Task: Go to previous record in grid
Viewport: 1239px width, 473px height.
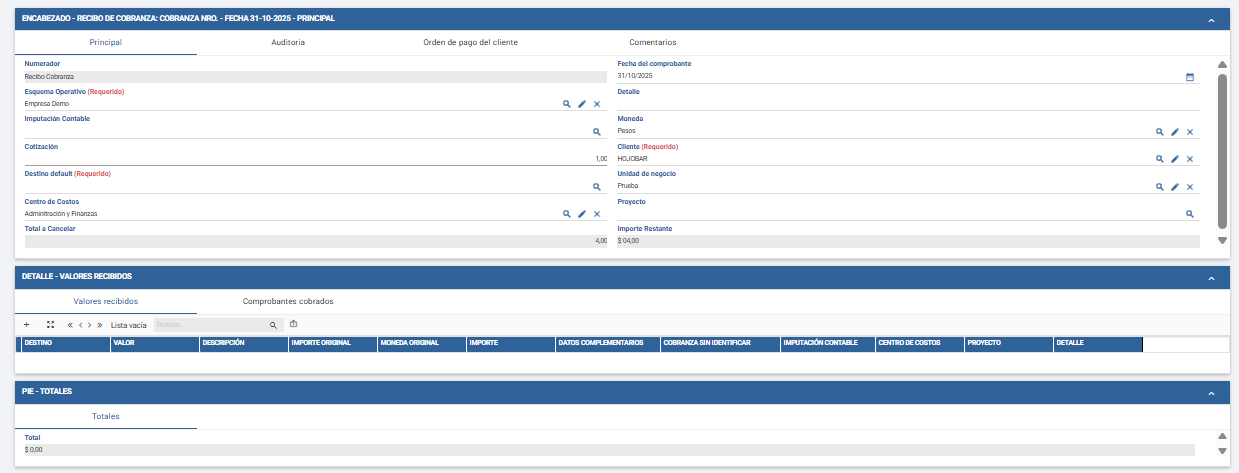Action: [x=80, y=325]
